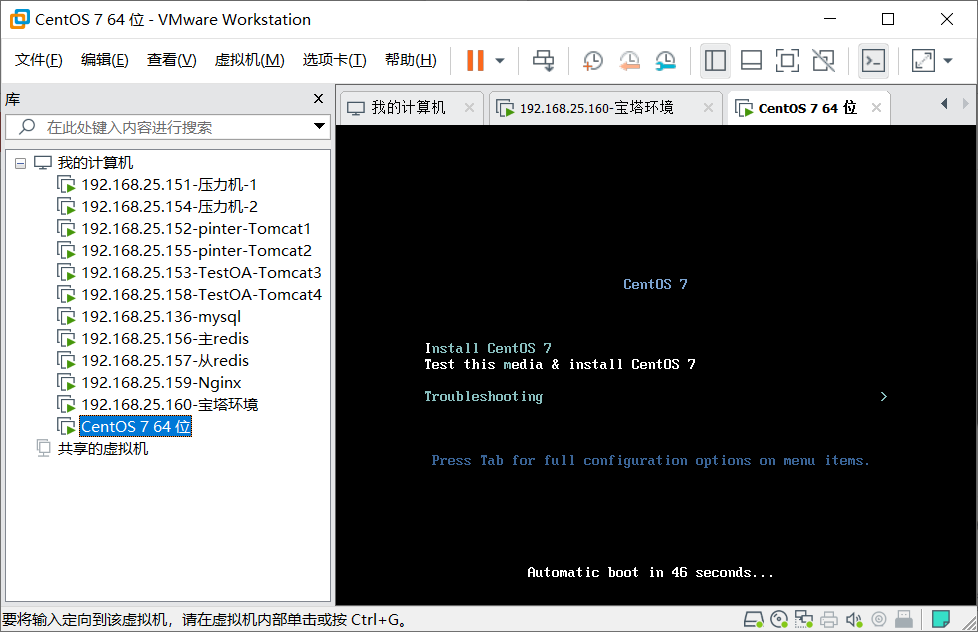Open the 选项卡(T) menu
This screenshot has height=632, width=978.
[x=334, y=60]
